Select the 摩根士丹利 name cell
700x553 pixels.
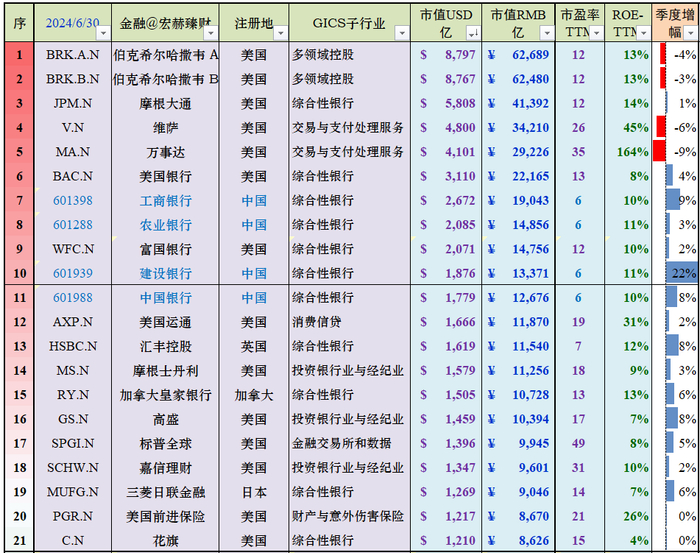click(166, 370)
